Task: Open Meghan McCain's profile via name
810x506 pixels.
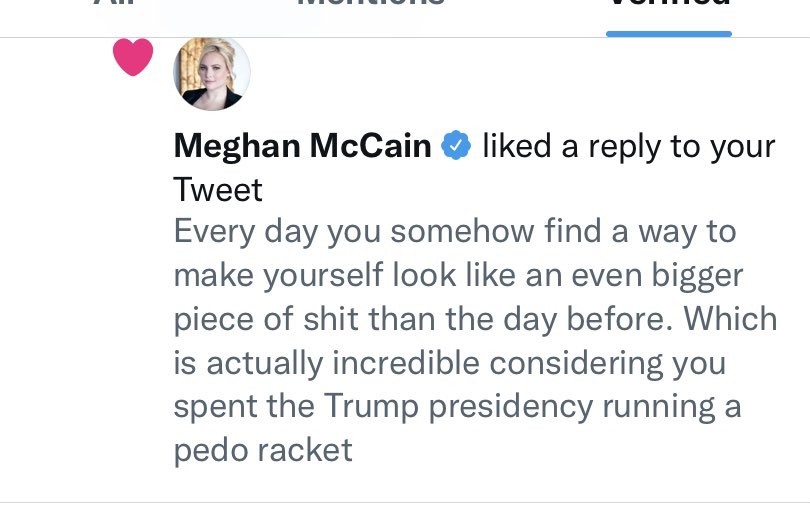Action: (x=302, y=146)
